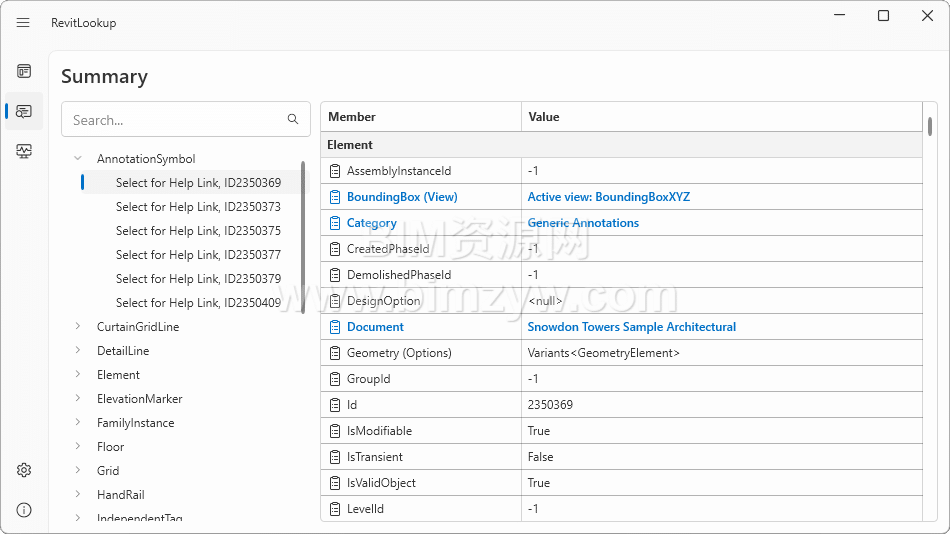Open the Settings gear icon
The image size is (950, 534).
click(x=24, y=470)
